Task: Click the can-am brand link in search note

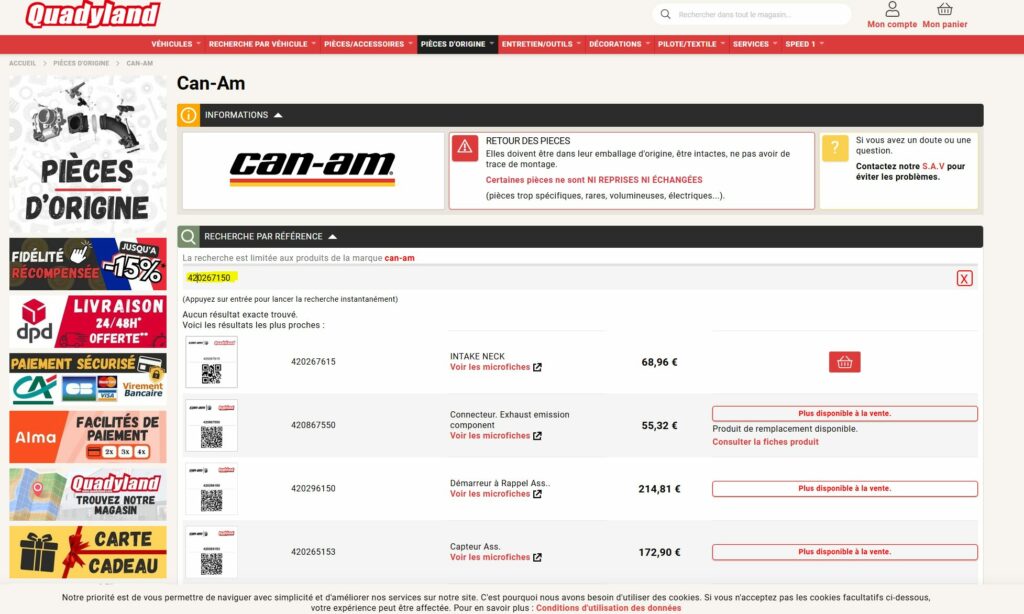Action: 399,258
